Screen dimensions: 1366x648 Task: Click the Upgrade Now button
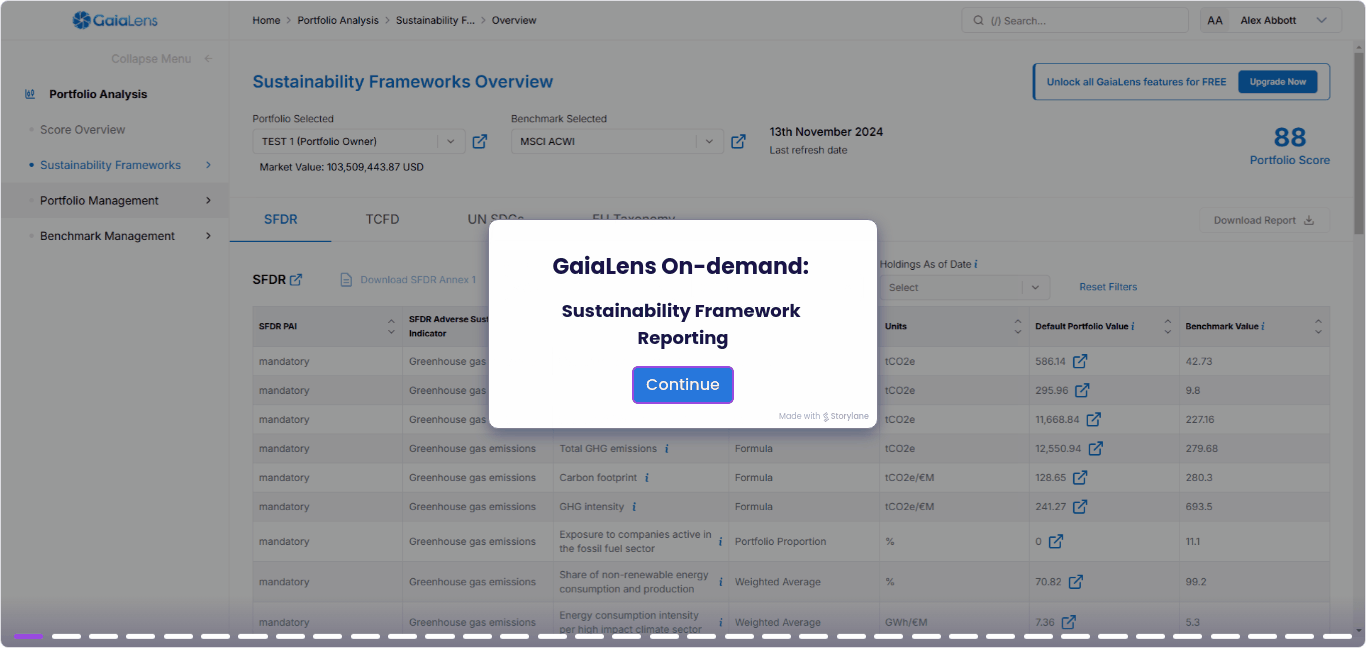[x=1277, y=82]
